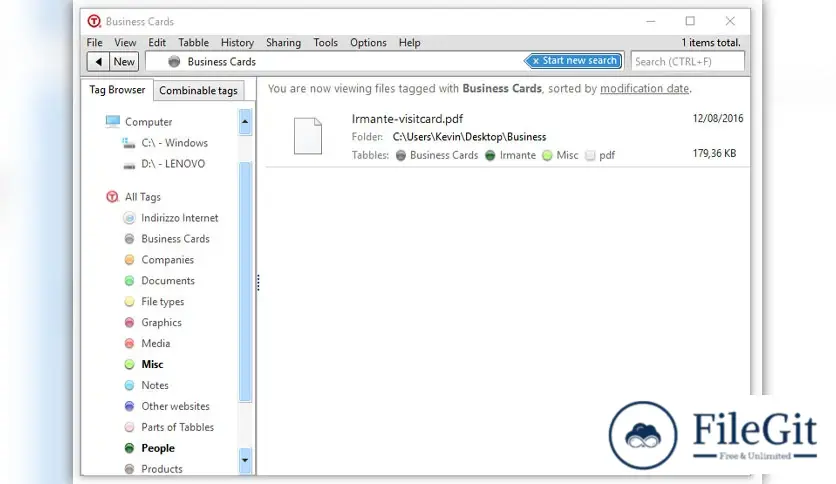
Task: Click the scroll up arrow in tag tree
Action: (245, 122)
